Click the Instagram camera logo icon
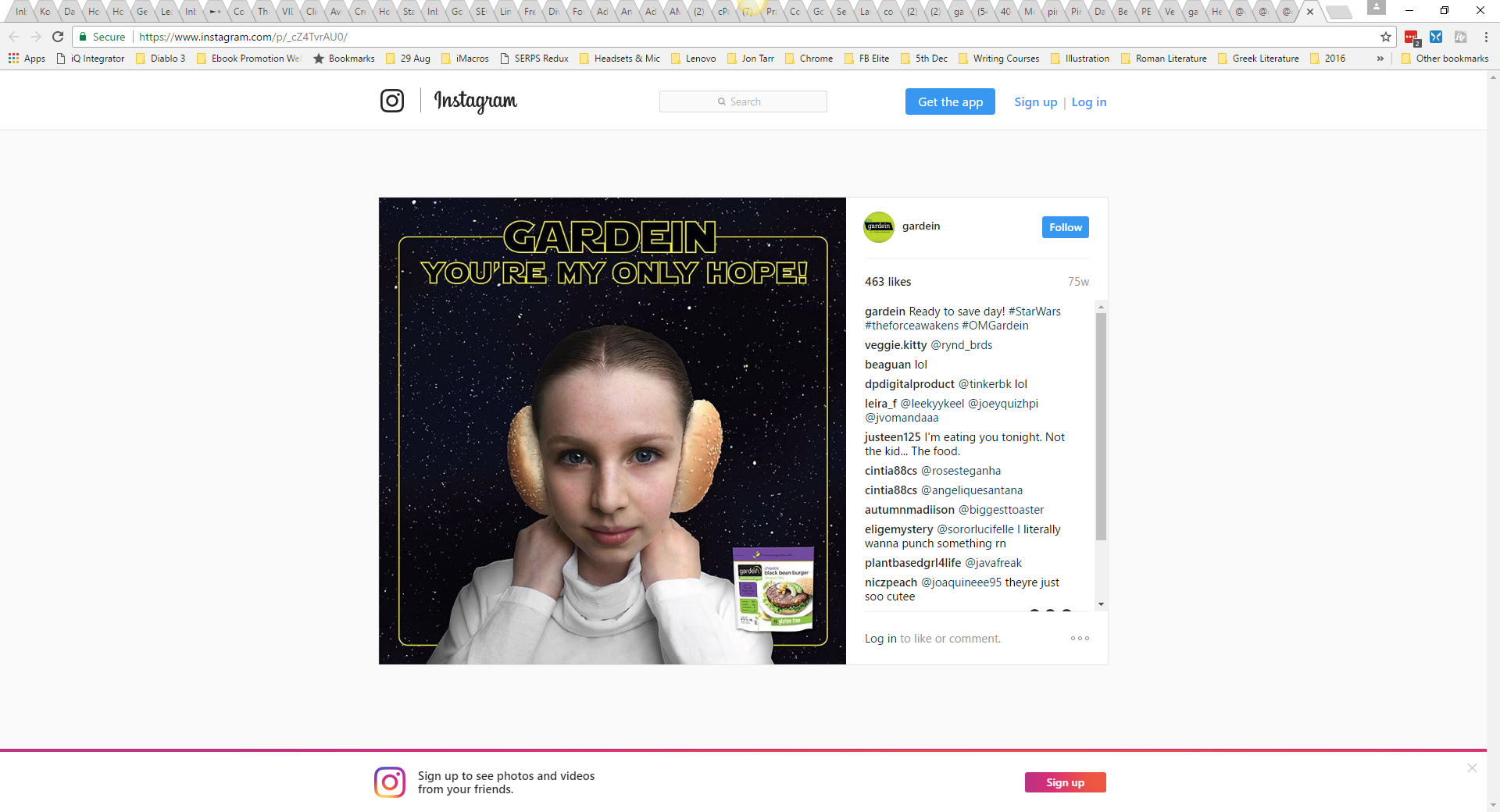This screenshot has width=1500, height=812. point(392,101)
